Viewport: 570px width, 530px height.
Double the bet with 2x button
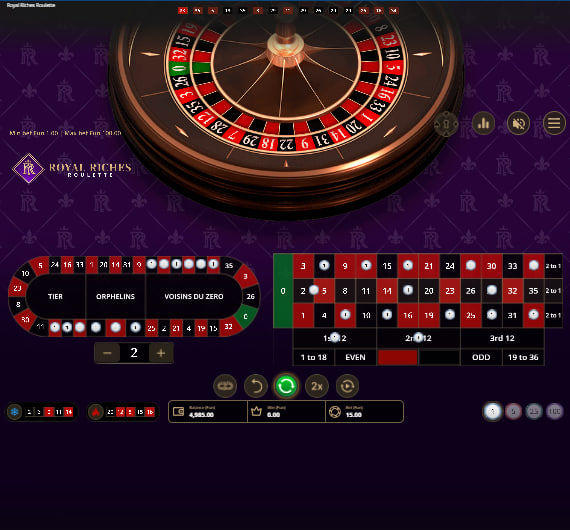(x=317, y=386)
